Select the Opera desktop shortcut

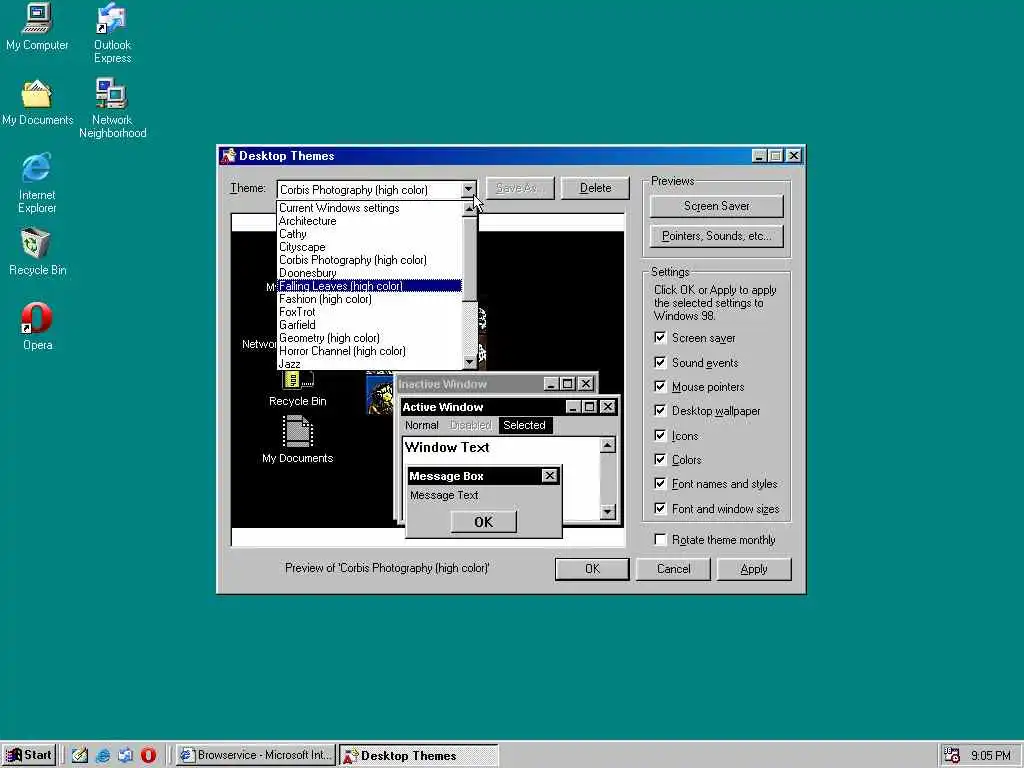coord(37,327)
